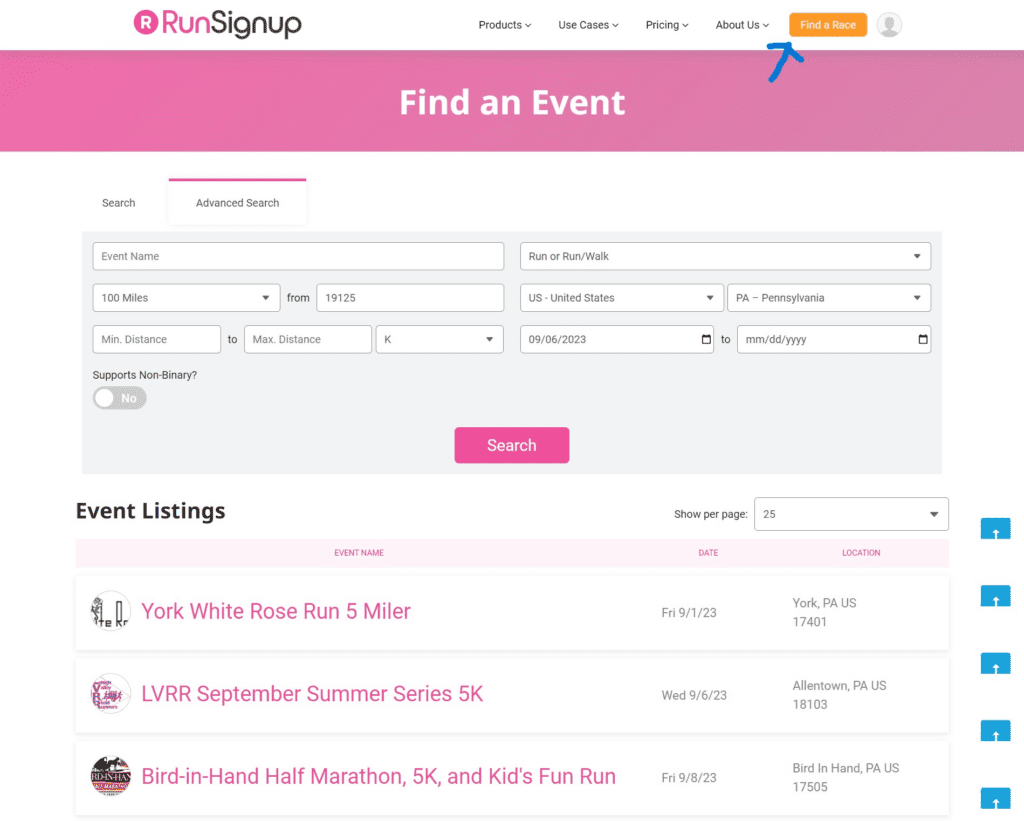Click the start date field 09/06/2023

617,340
